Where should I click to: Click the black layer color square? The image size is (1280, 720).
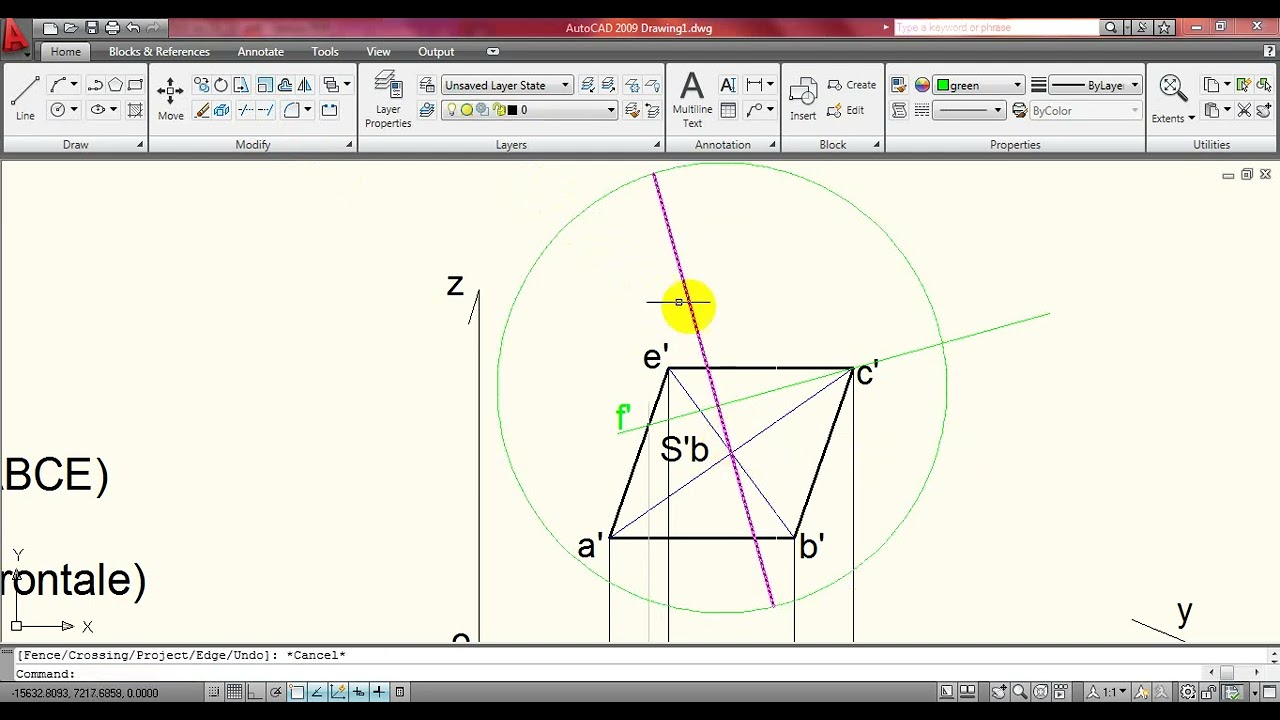(513, 110)
